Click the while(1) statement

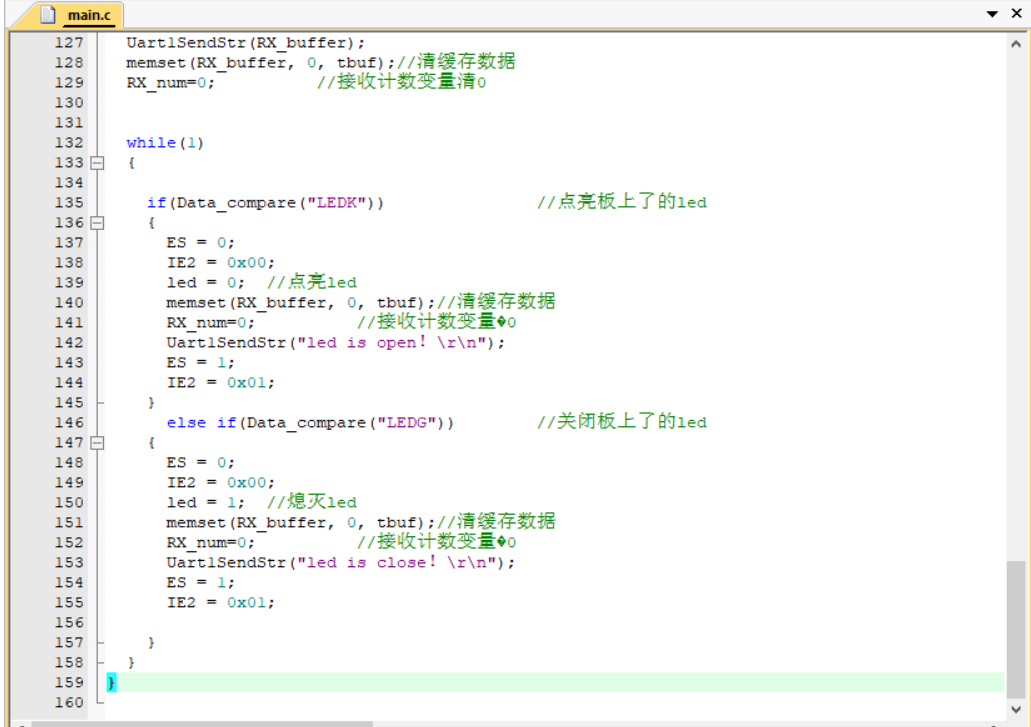(165, 143)
